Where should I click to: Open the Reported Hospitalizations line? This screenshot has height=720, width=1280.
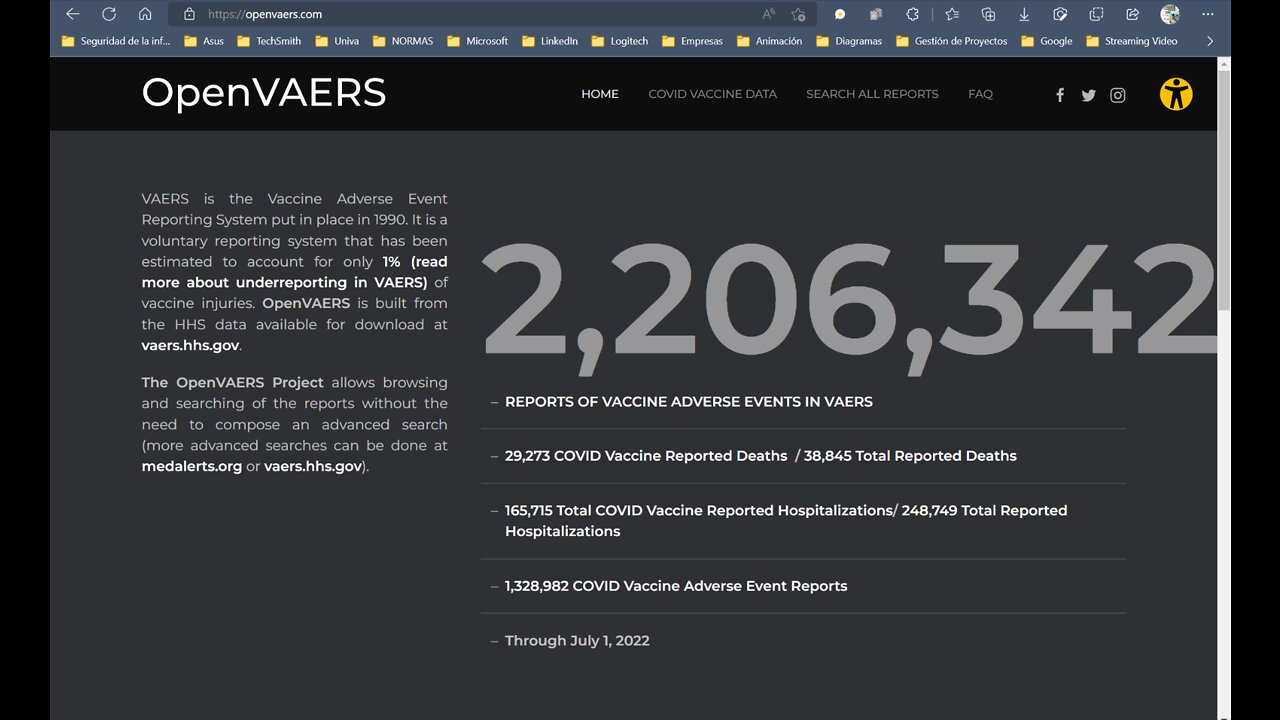[x=786, y=520]
